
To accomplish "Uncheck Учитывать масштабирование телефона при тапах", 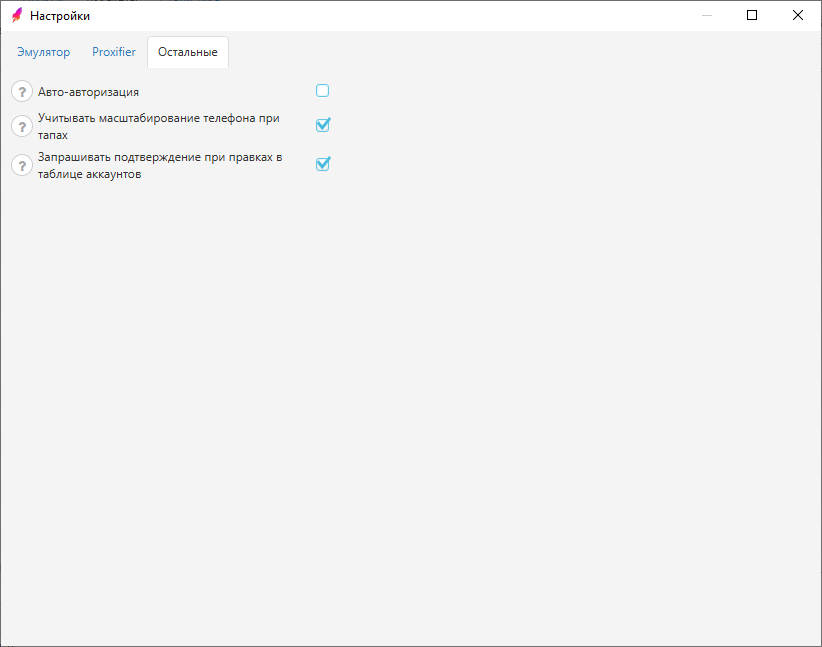I will tap(323, 125).
